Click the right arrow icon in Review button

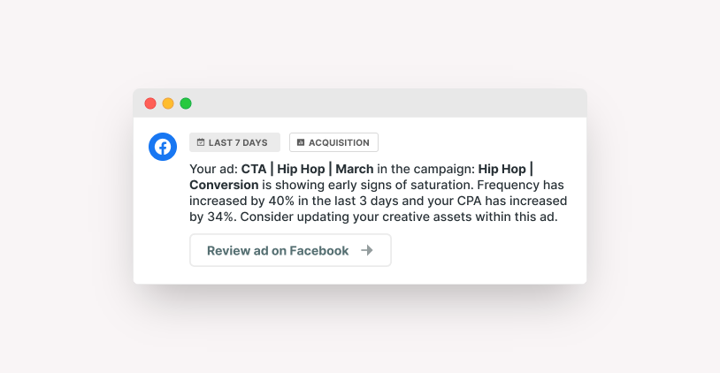coord(366,250)
